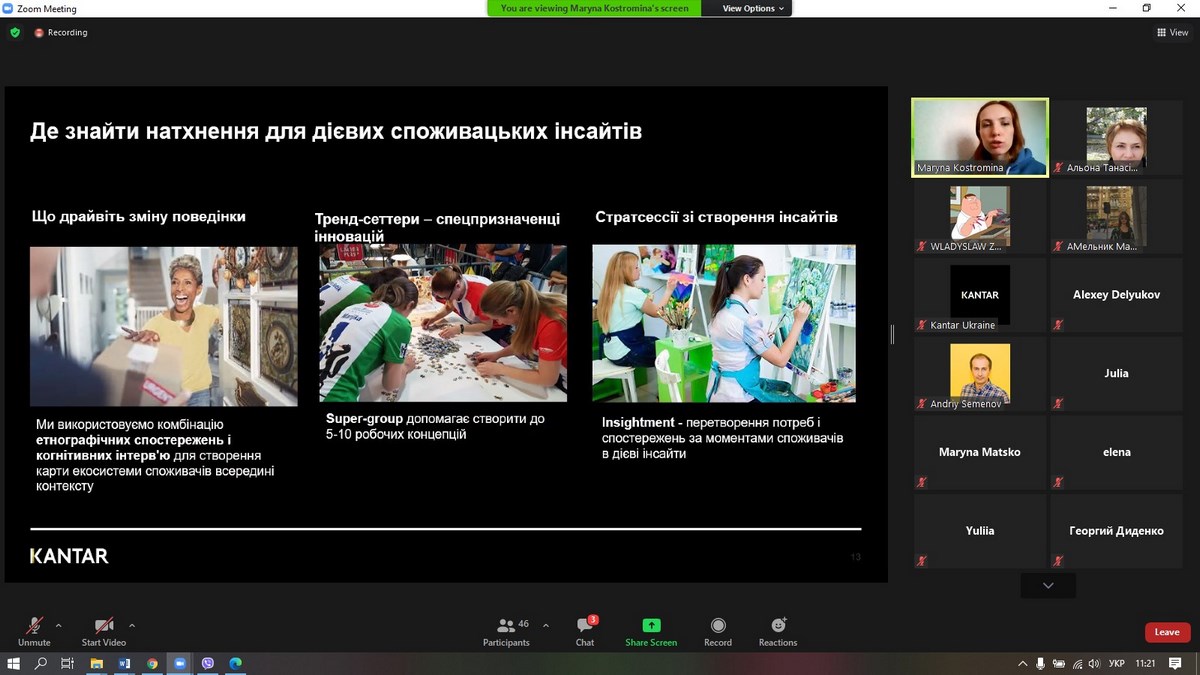Open the Windows Start menu
Screen dimensions: 1200x675
pyautogui.click(x=14, y=663)
